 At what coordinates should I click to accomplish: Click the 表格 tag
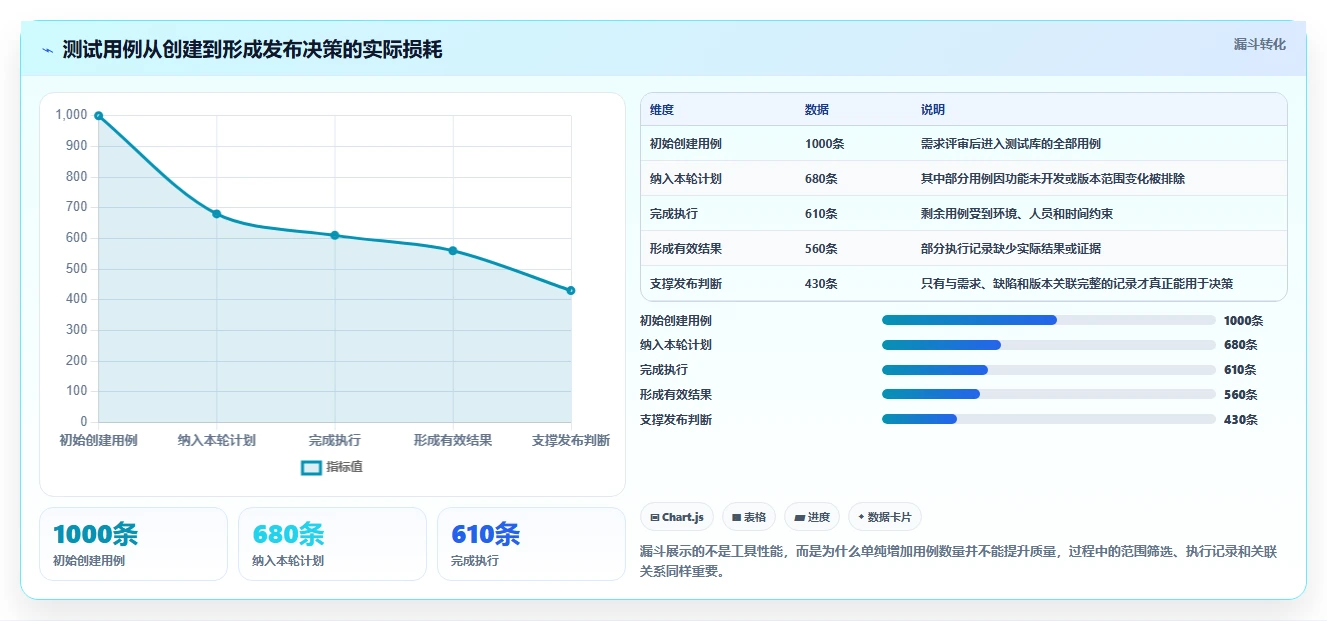click(x=749, y=517)
